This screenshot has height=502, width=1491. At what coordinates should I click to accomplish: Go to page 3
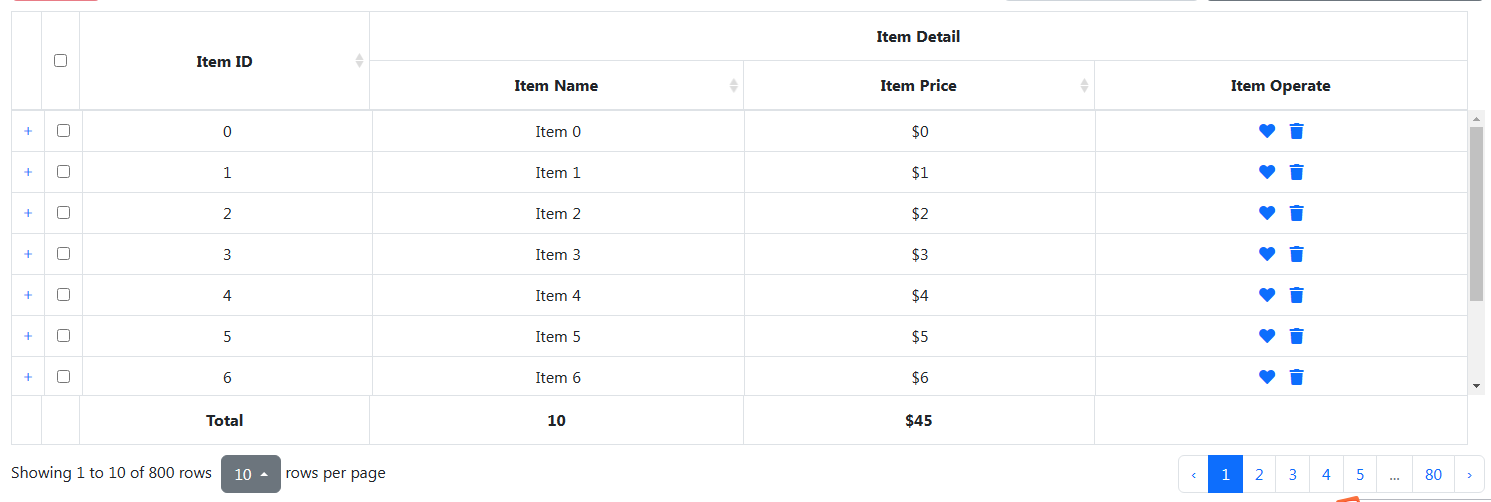[x=1292, y=475]
